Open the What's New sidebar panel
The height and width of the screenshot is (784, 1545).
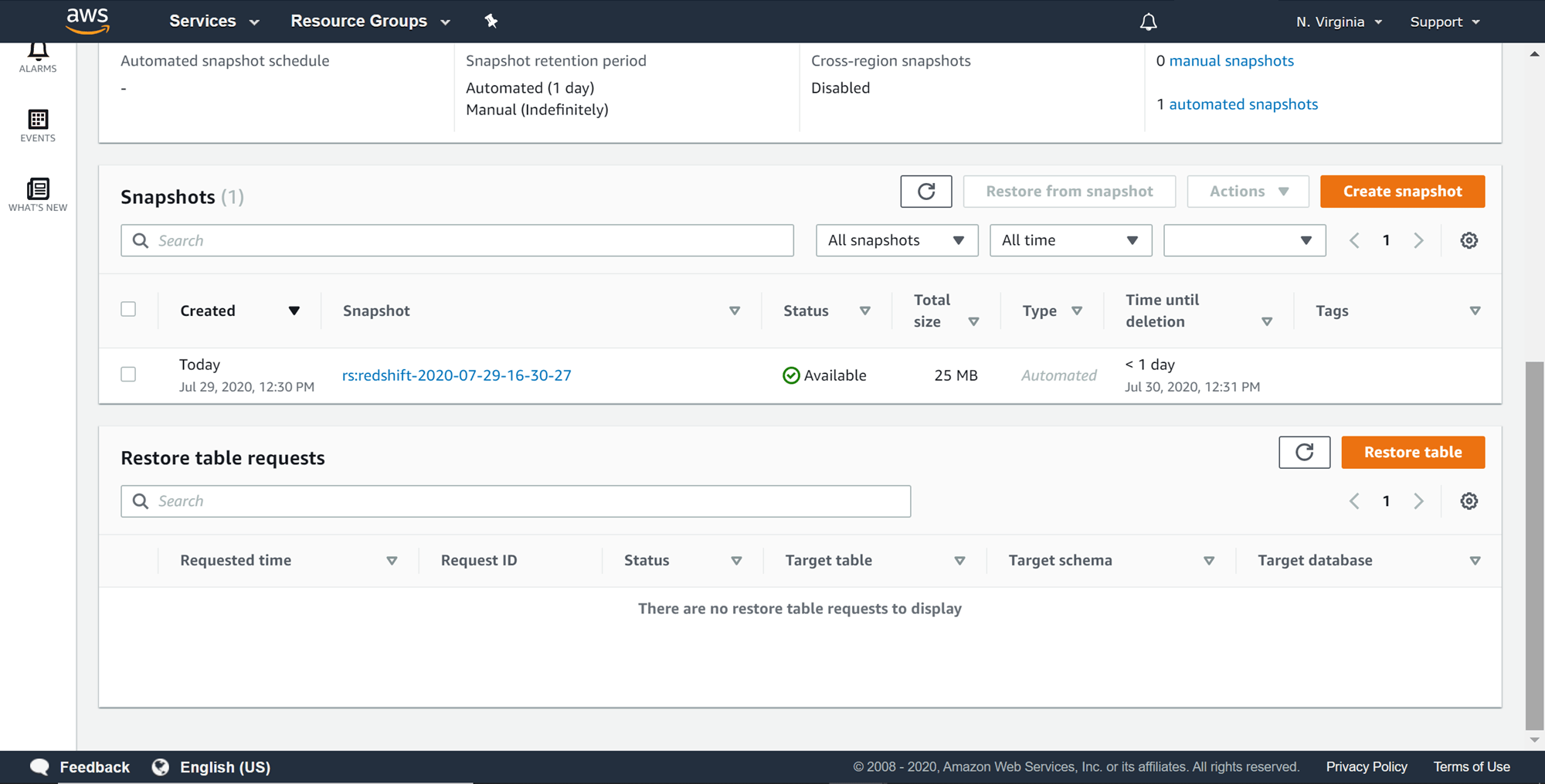point(37,193)
